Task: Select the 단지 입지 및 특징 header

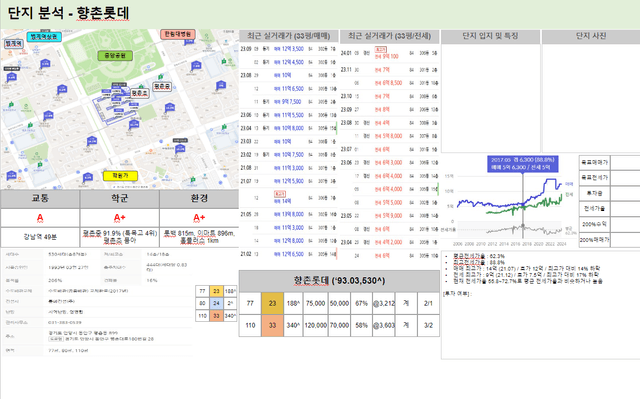Action: 490,36
